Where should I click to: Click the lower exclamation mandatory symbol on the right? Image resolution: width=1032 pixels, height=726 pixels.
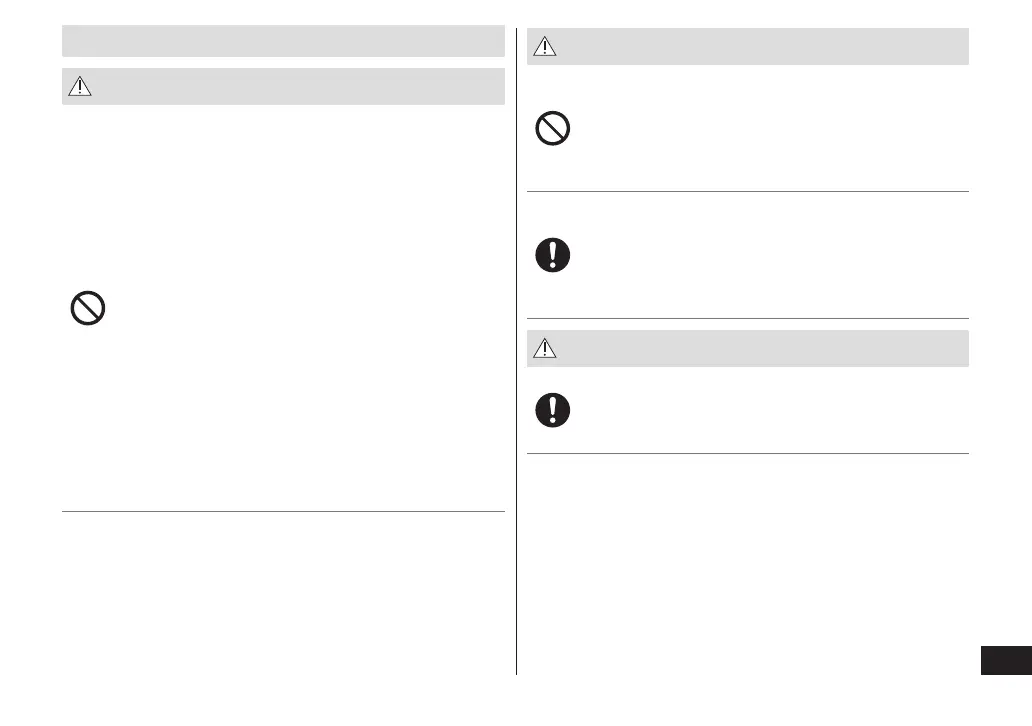point(553,410)
